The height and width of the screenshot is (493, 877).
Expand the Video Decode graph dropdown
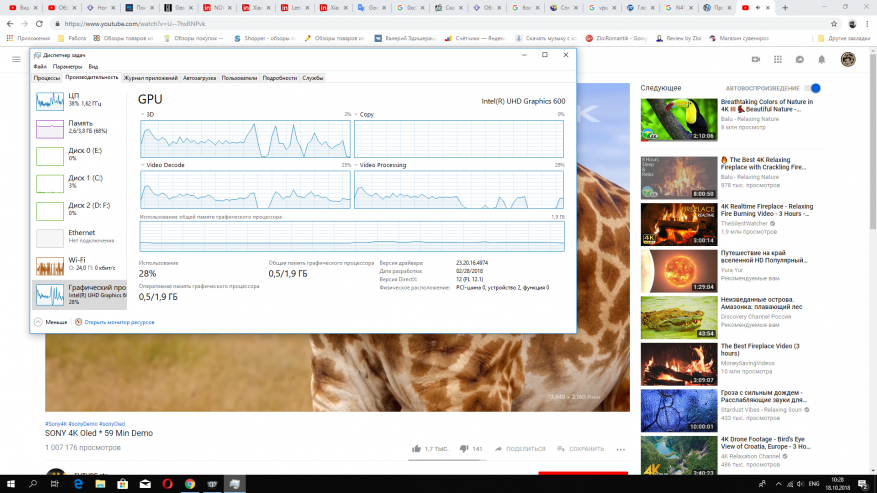click(143, 165)
